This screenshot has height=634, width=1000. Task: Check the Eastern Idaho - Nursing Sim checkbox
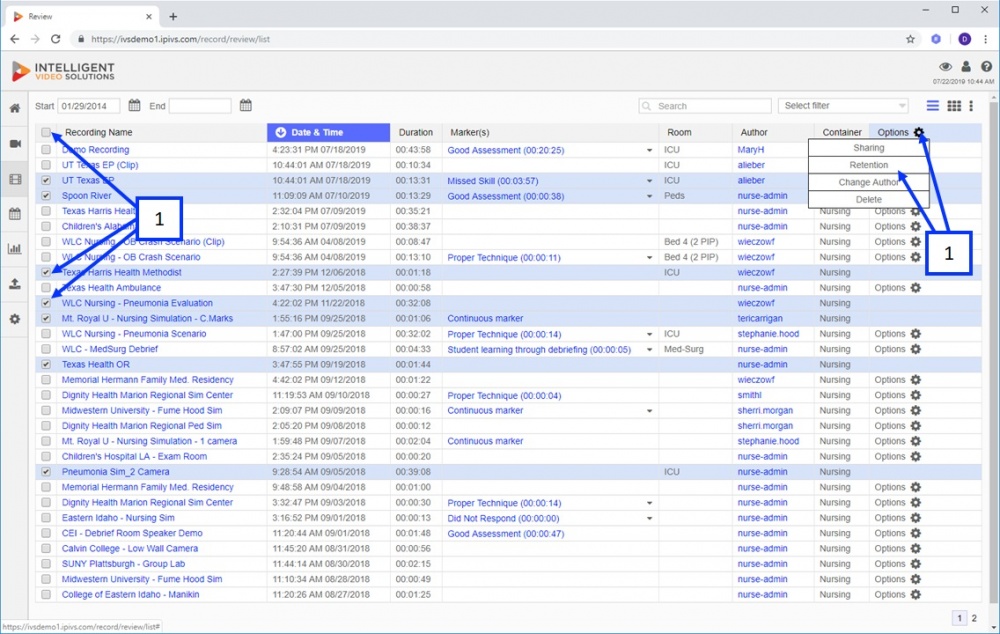click(x=46, y=518)
